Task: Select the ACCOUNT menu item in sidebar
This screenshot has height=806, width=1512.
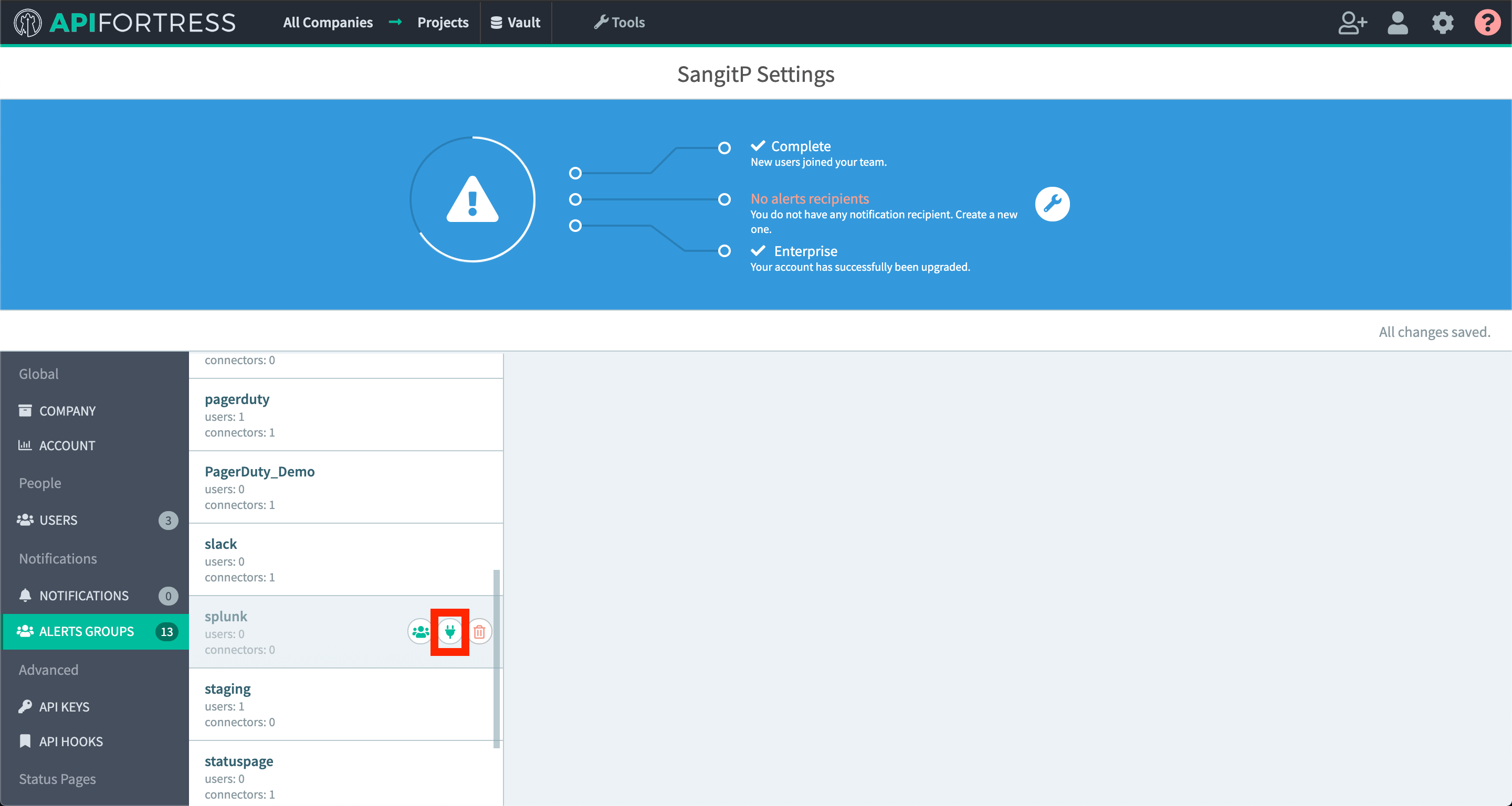Action: coord(67,446)
